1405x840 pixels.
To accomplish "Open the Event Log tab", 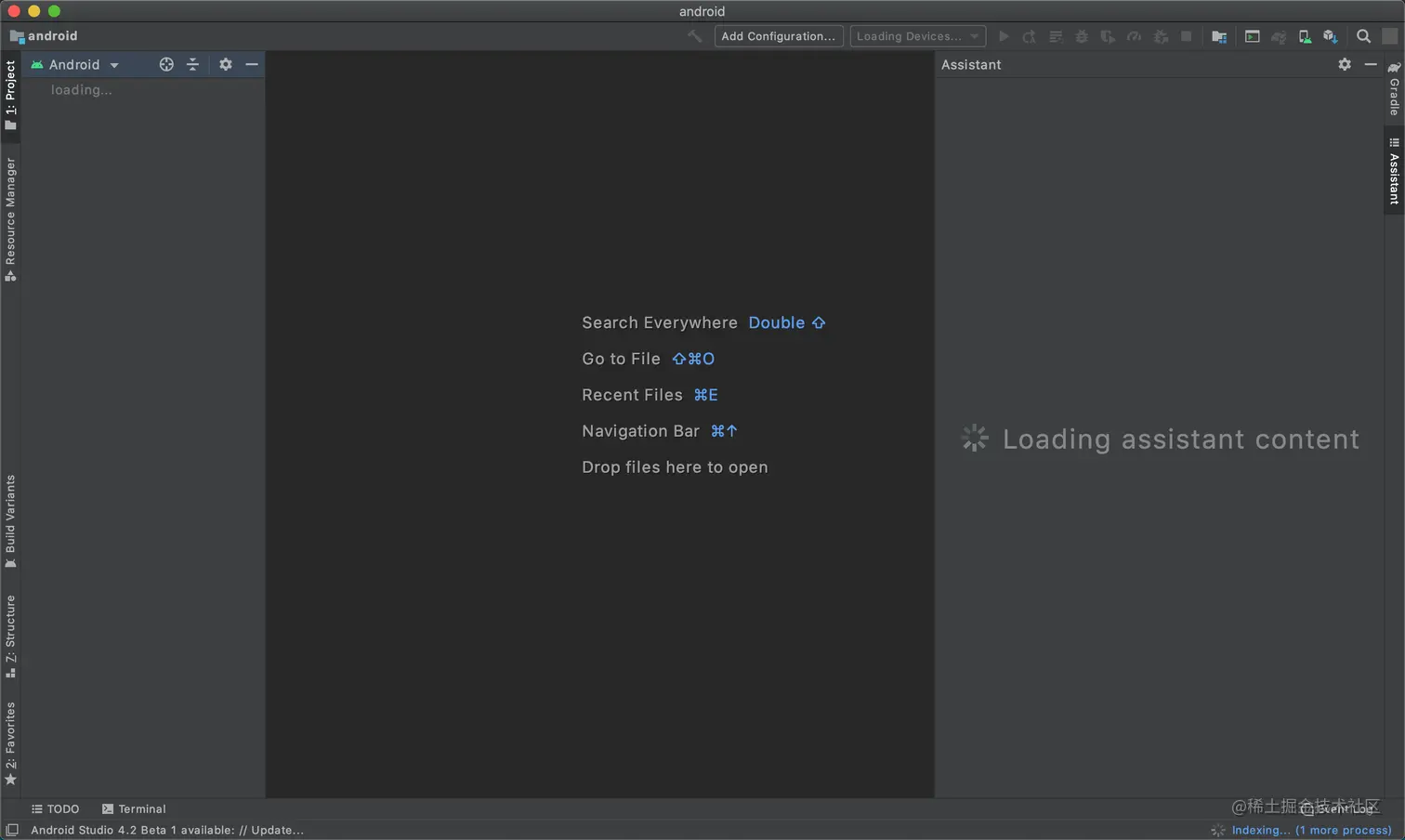I will pos(1337,809).
